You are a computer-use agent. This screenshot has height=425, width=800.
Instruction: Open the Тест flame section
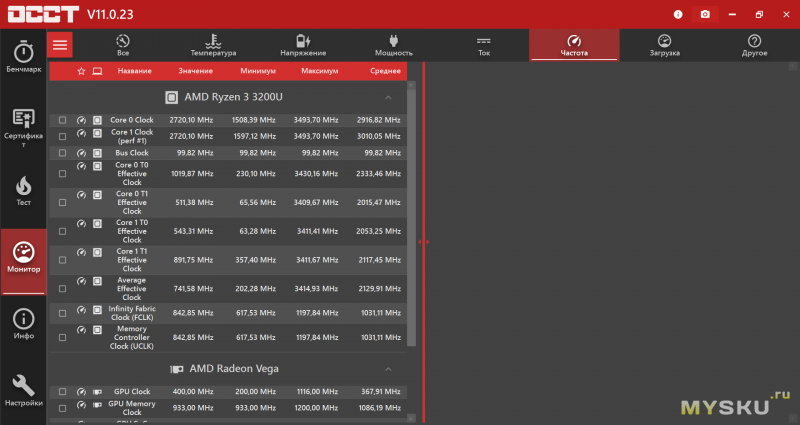pyautogui.click(x=23, y=192)
